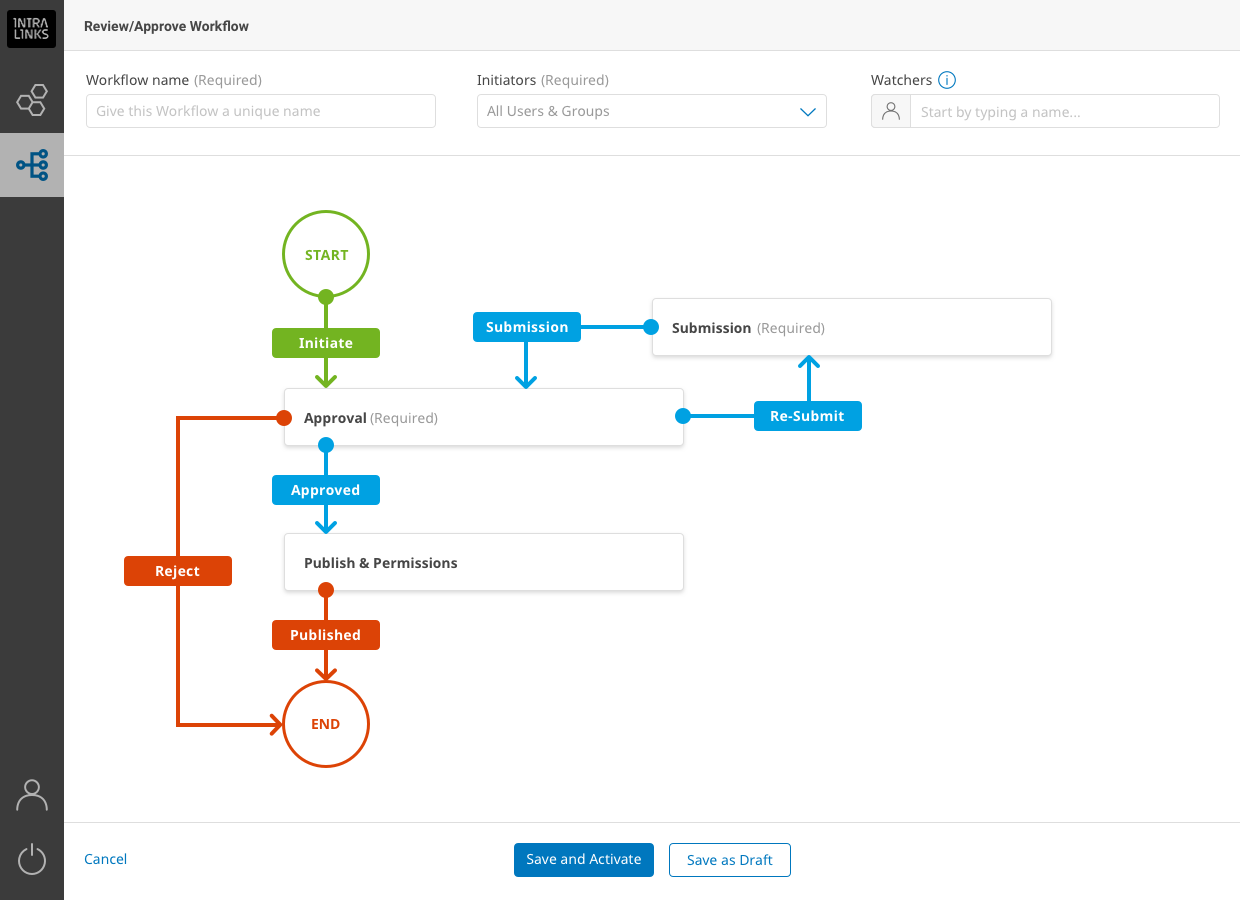Open the user profile sidebar icon
The height and width of the screenshot is (900, 1240).
click(x=32, y=796)
